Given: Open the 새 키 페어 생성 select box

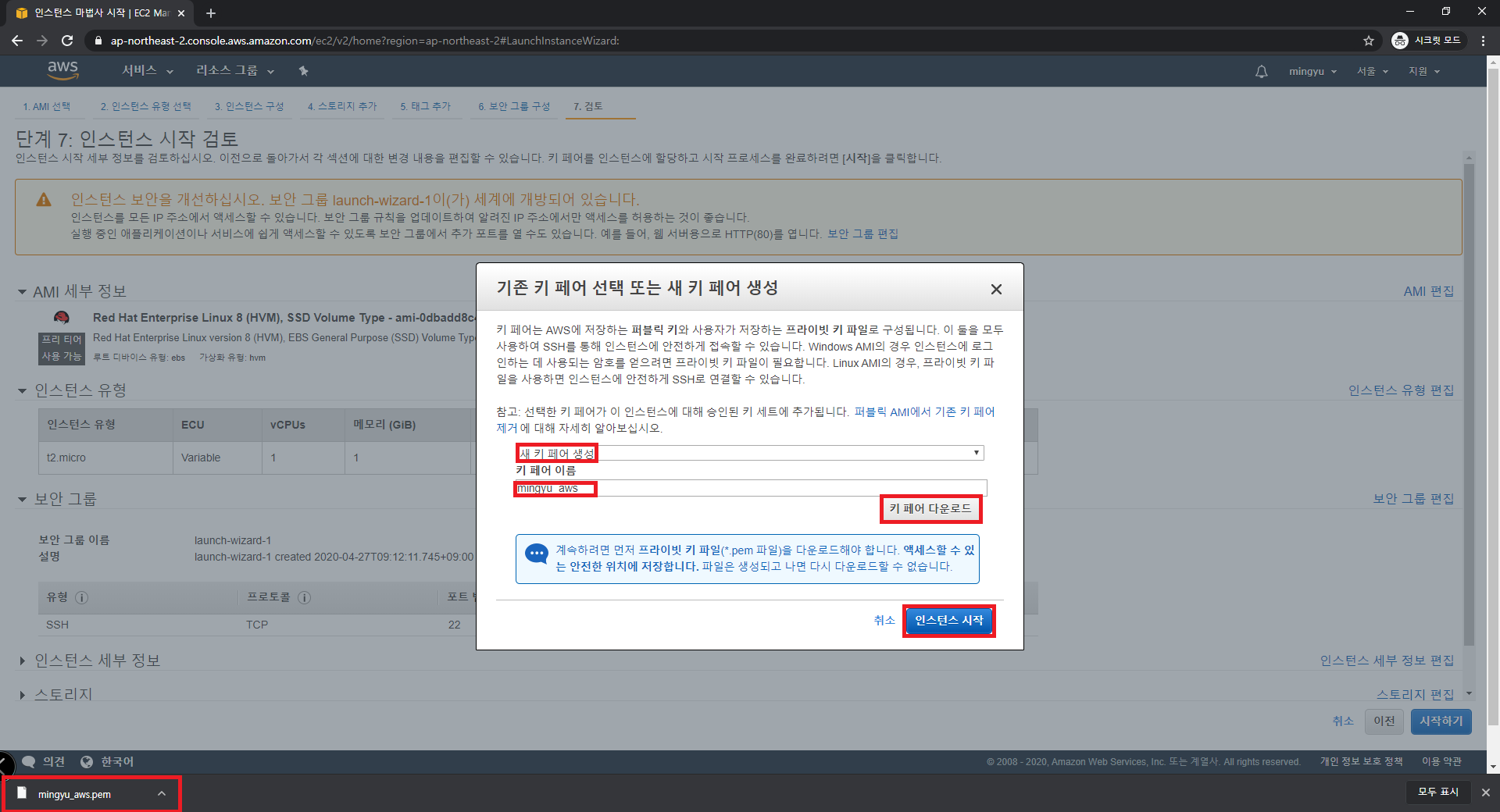Looking at the screenshot, I should click(x=749, y=453).
